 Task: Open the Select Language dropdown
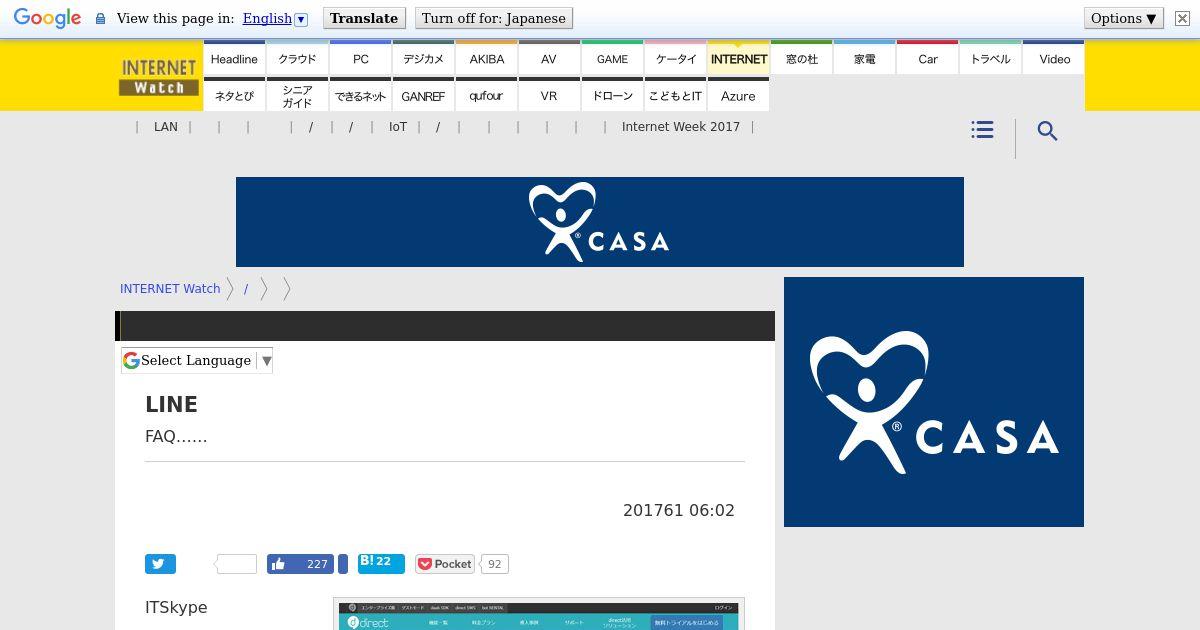coord(197,360)
